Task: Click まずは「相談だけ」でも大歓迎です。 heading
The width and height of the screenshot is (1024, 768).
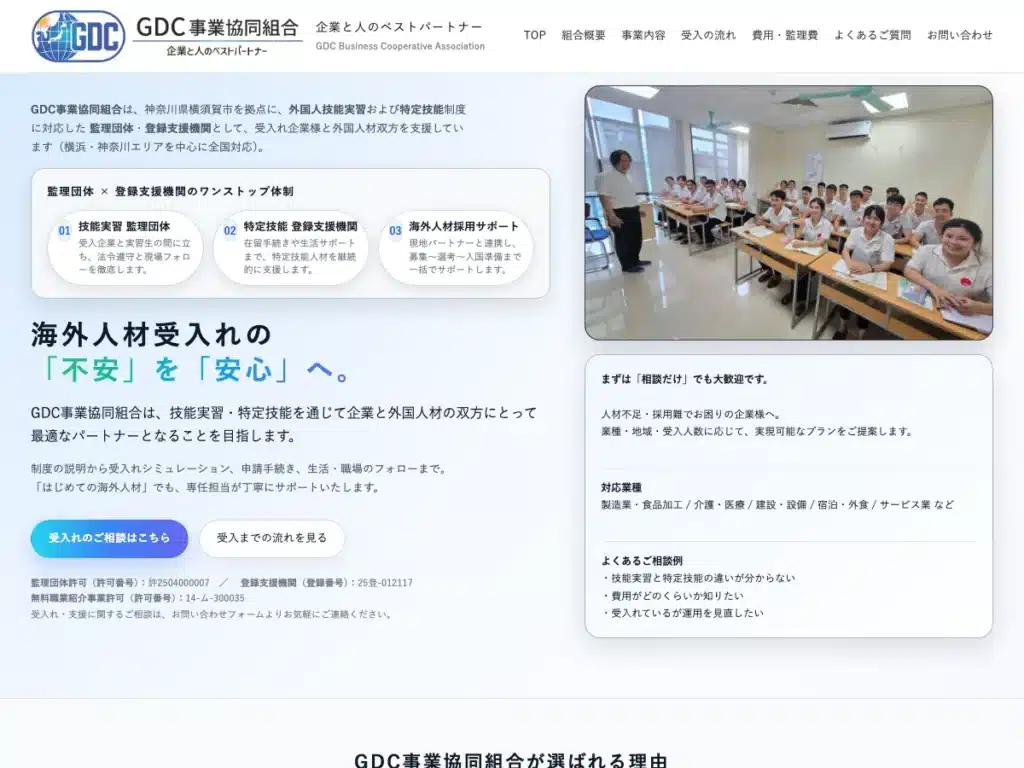Action: click(684, 379)
